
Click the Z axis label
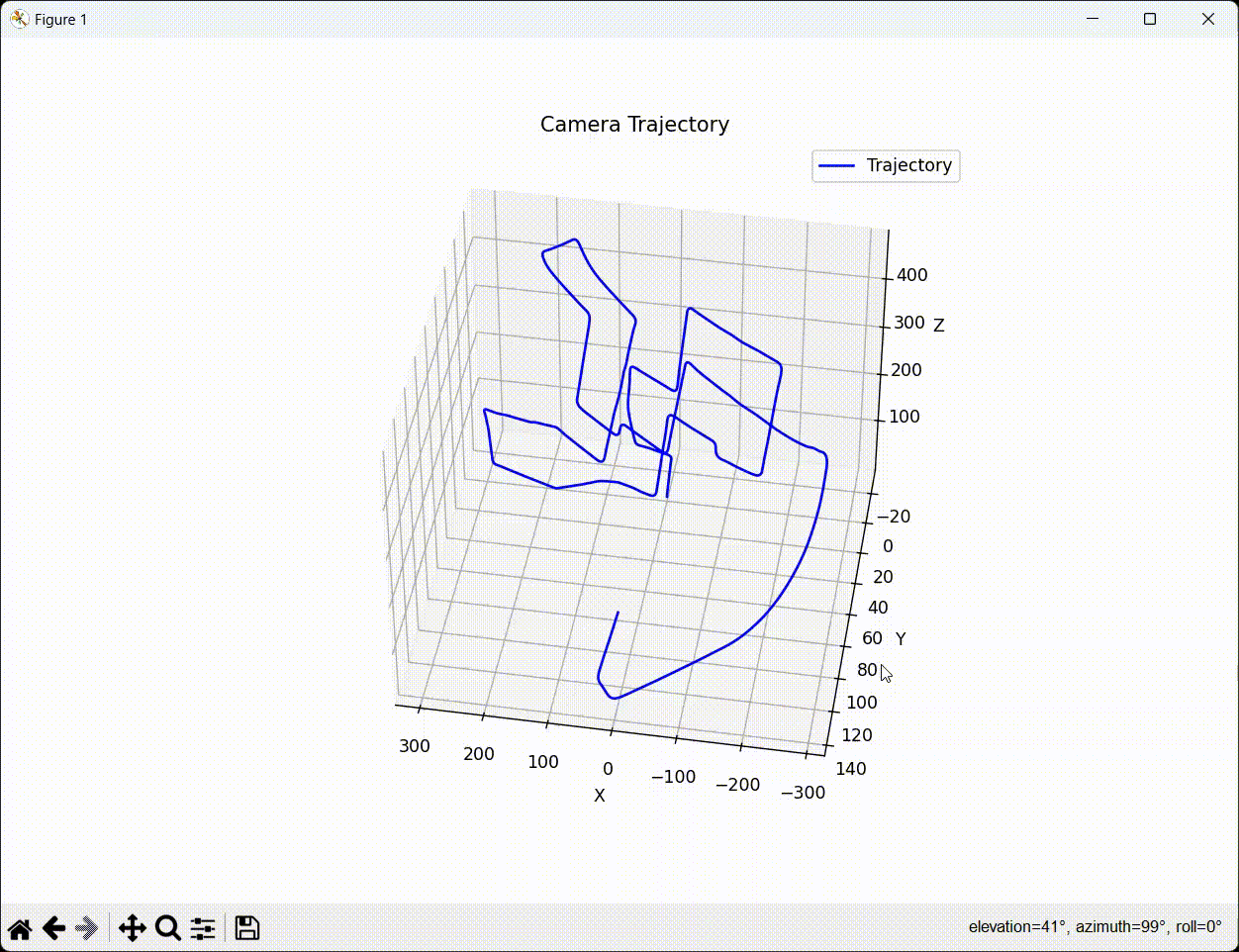pyautogui.click(x=938, y=326)
